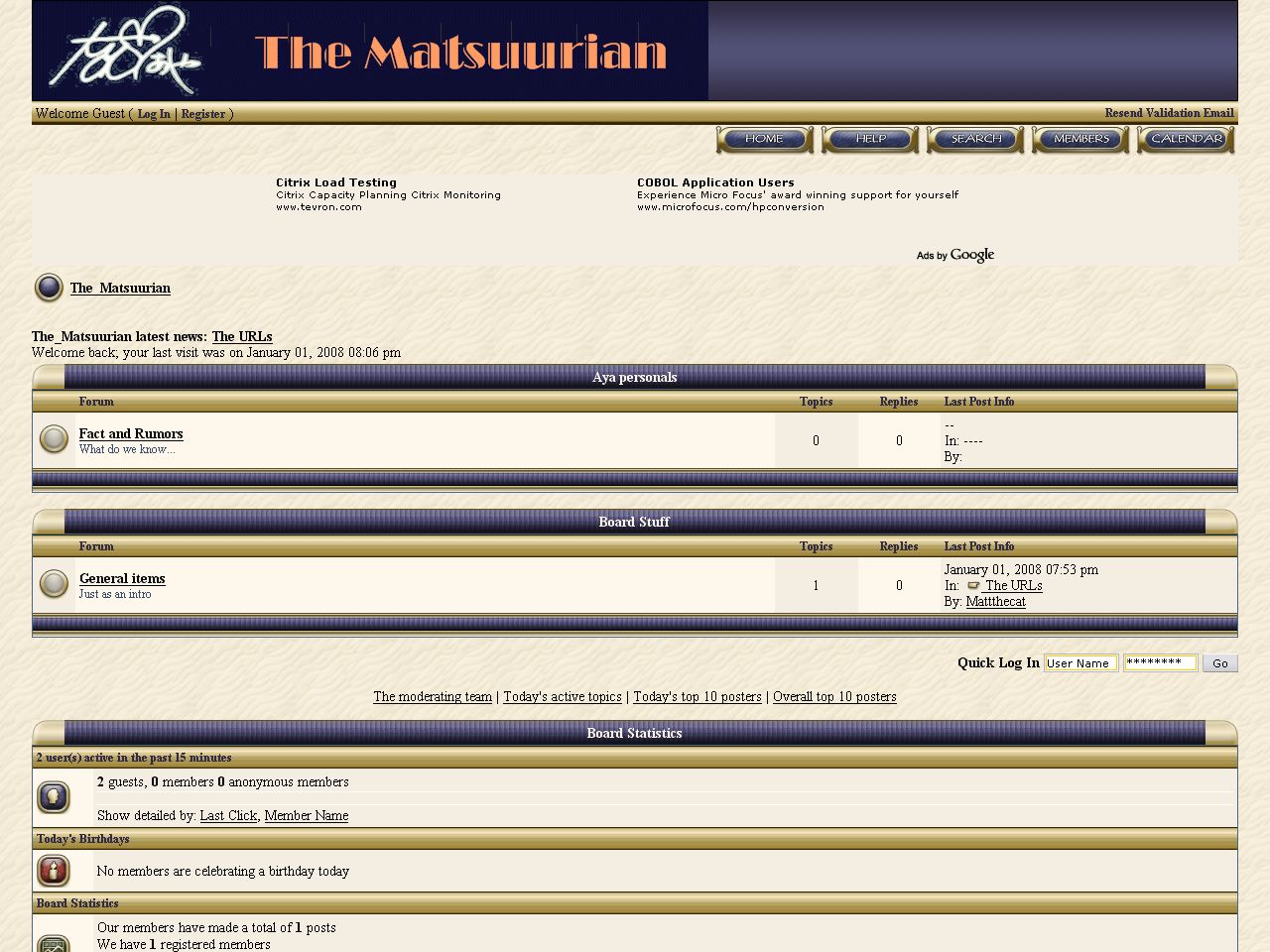Click the Register link
Viewport: 1270px width, 952px height.
tap(203, 114)
